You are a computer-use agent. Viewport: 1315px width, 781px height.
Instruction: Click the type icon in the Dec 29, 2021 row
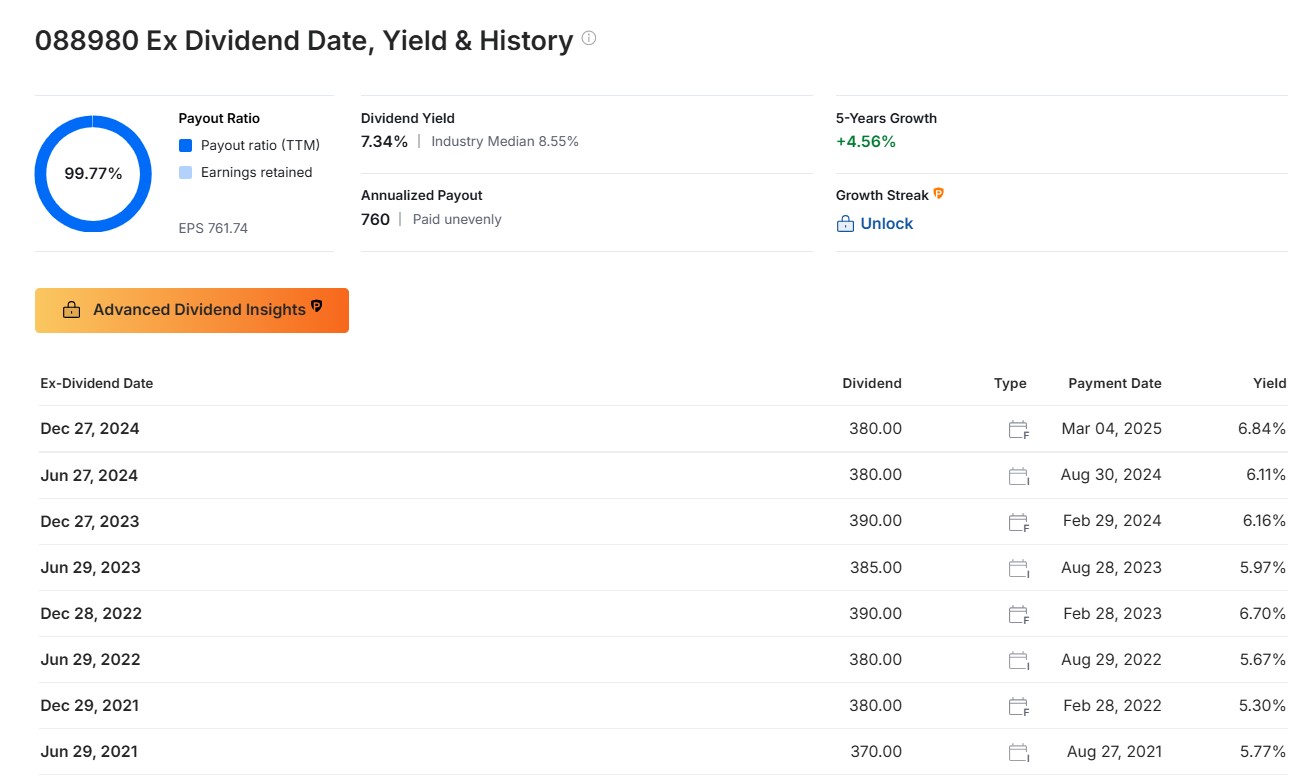pos(1018,705)
